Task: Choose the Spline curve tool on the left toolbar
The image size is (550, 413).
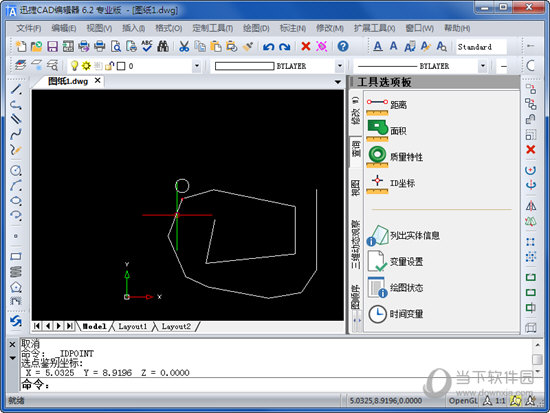Action: pyautogui.click(x=16, y=134)
